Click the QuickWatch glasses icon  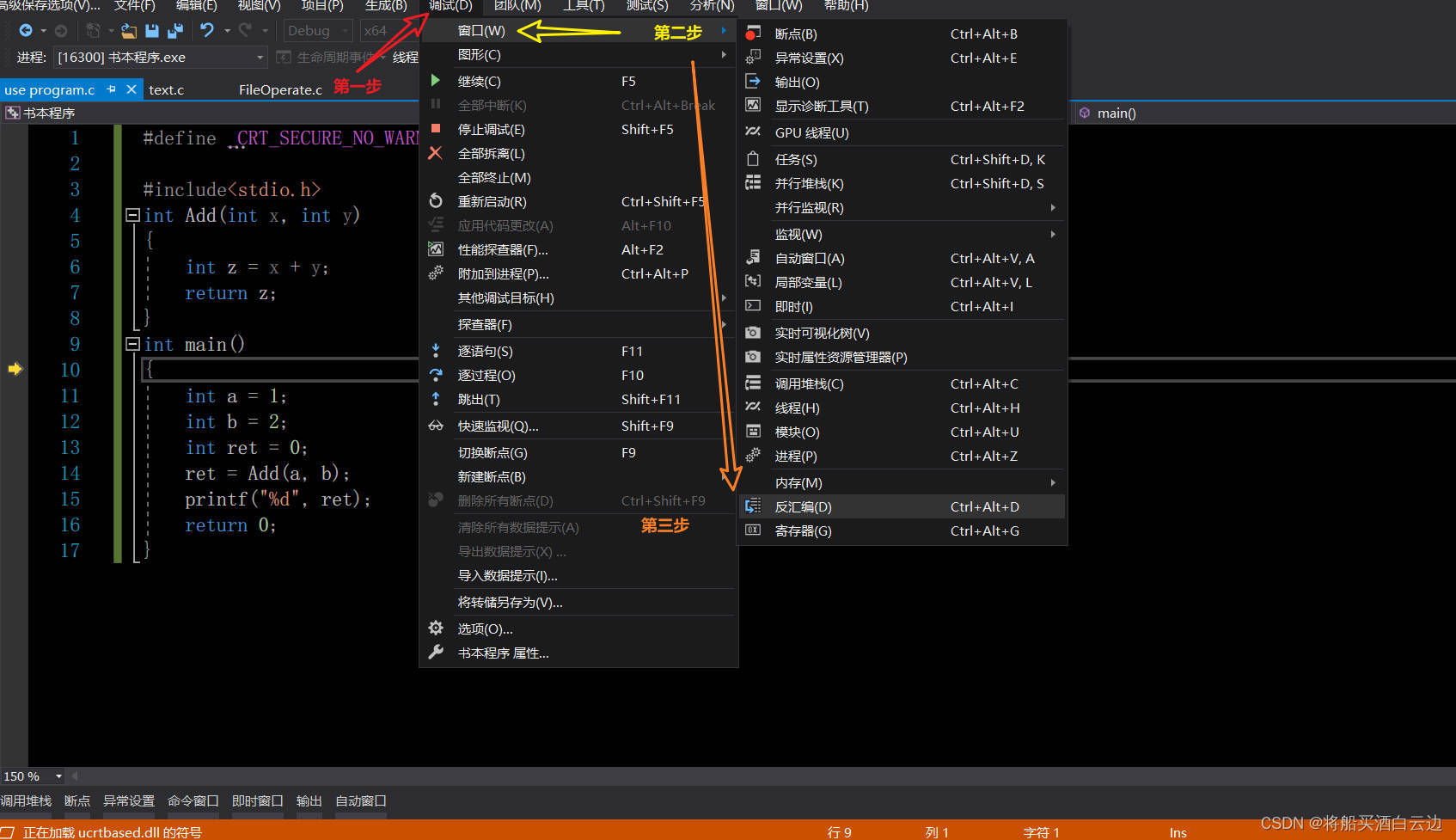coord(435,426)
